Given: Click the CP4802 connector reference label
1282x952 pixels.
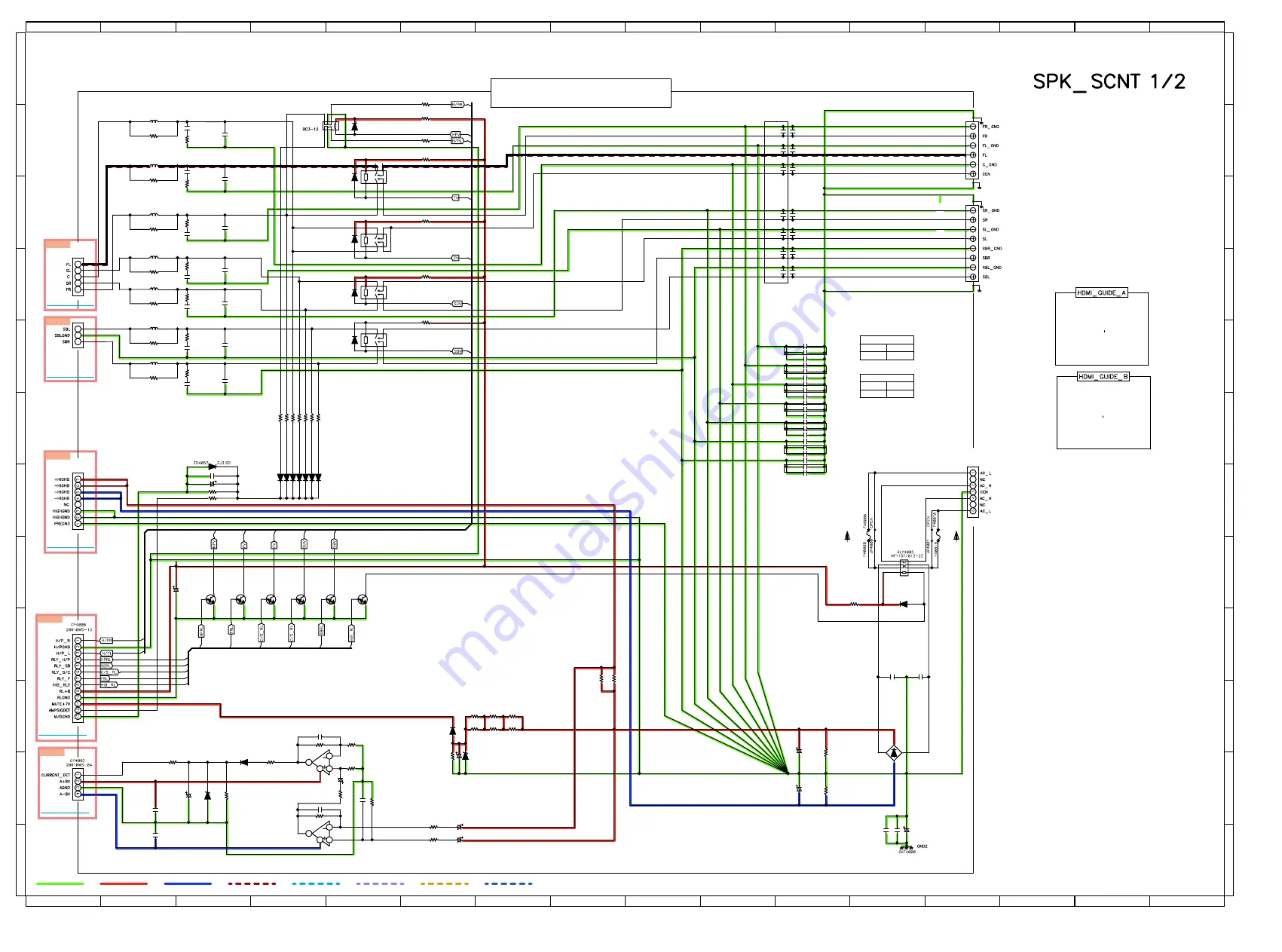Looking at the screenshot, I should tap(78, 761).
